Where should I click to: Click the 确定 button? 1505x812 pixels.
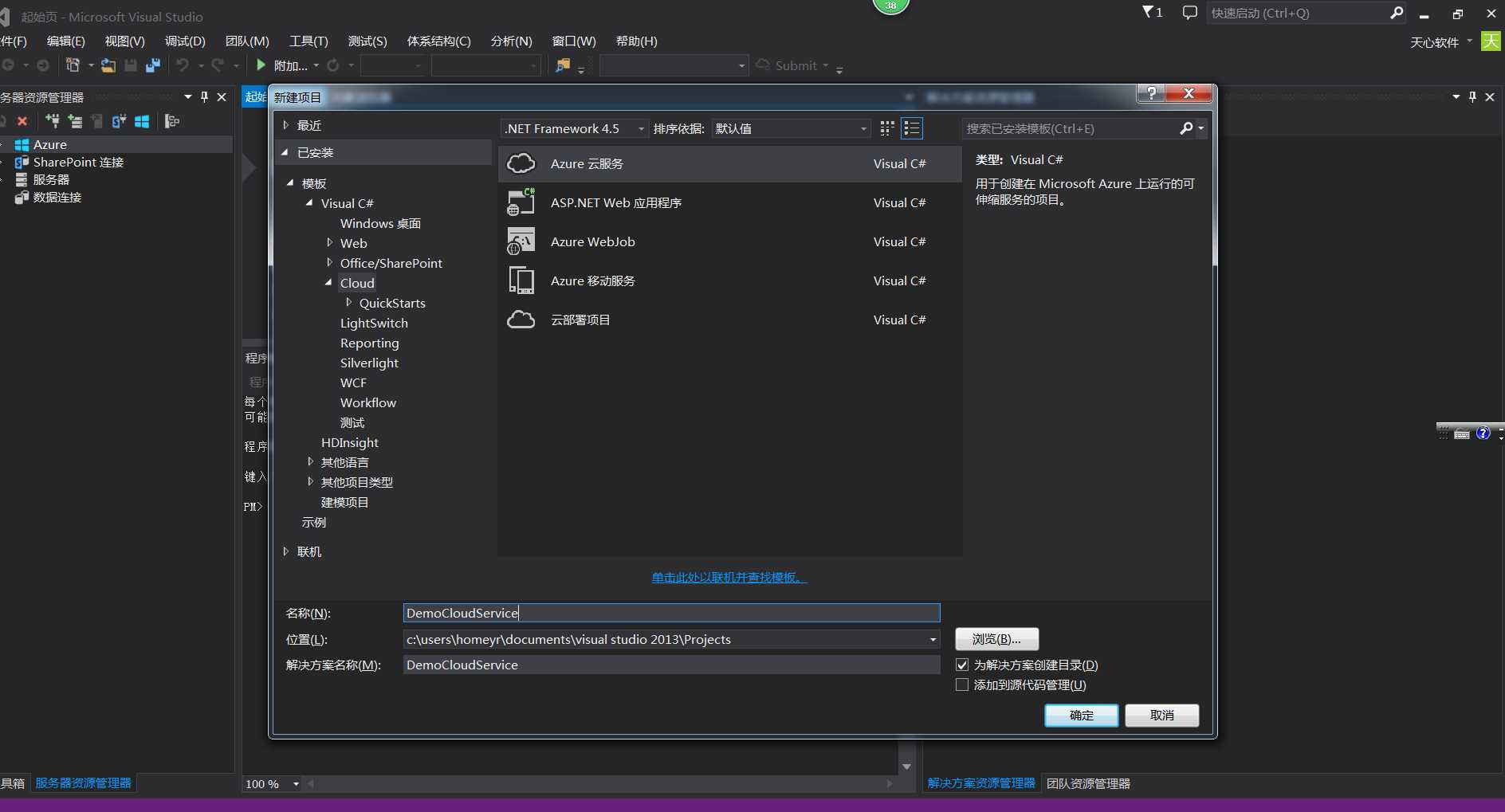click(1081, 716)
